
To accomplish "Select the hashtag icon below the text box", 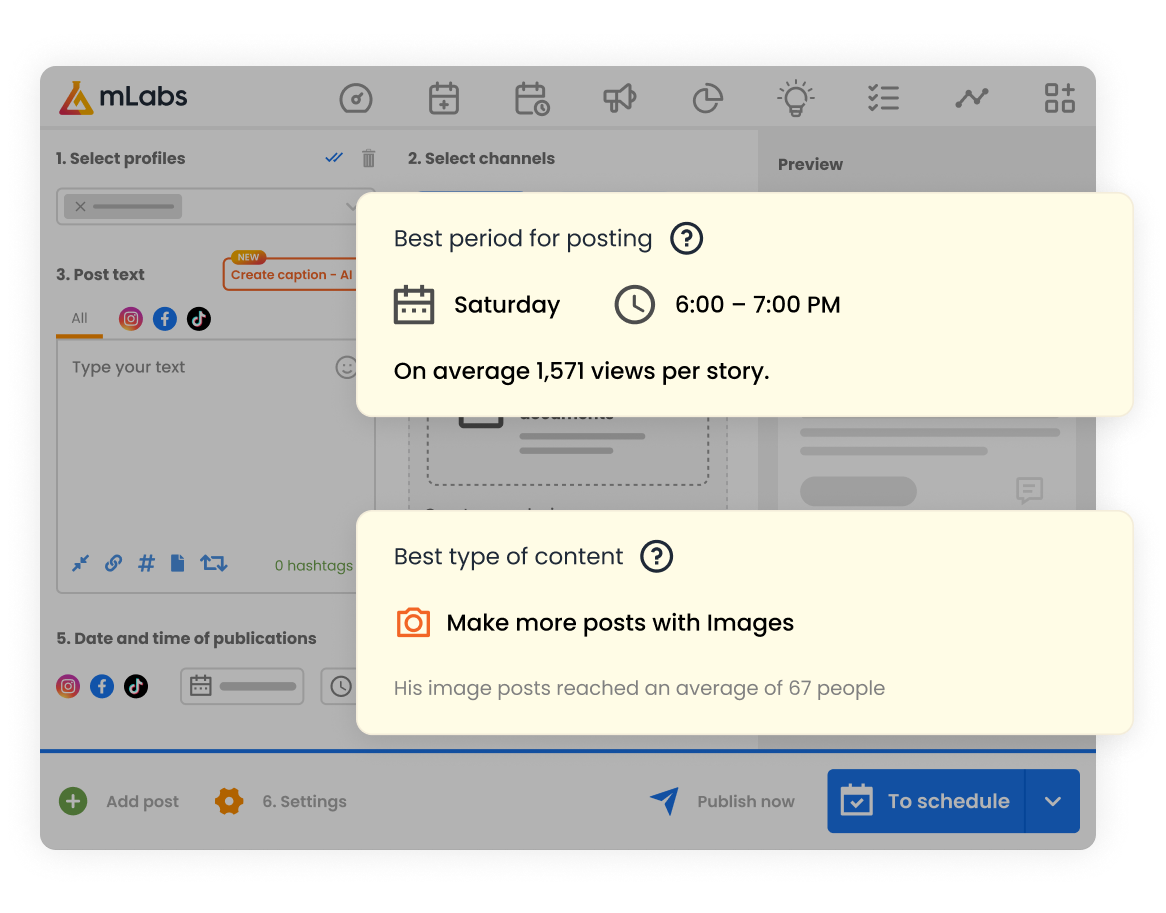I will [146, 563].
